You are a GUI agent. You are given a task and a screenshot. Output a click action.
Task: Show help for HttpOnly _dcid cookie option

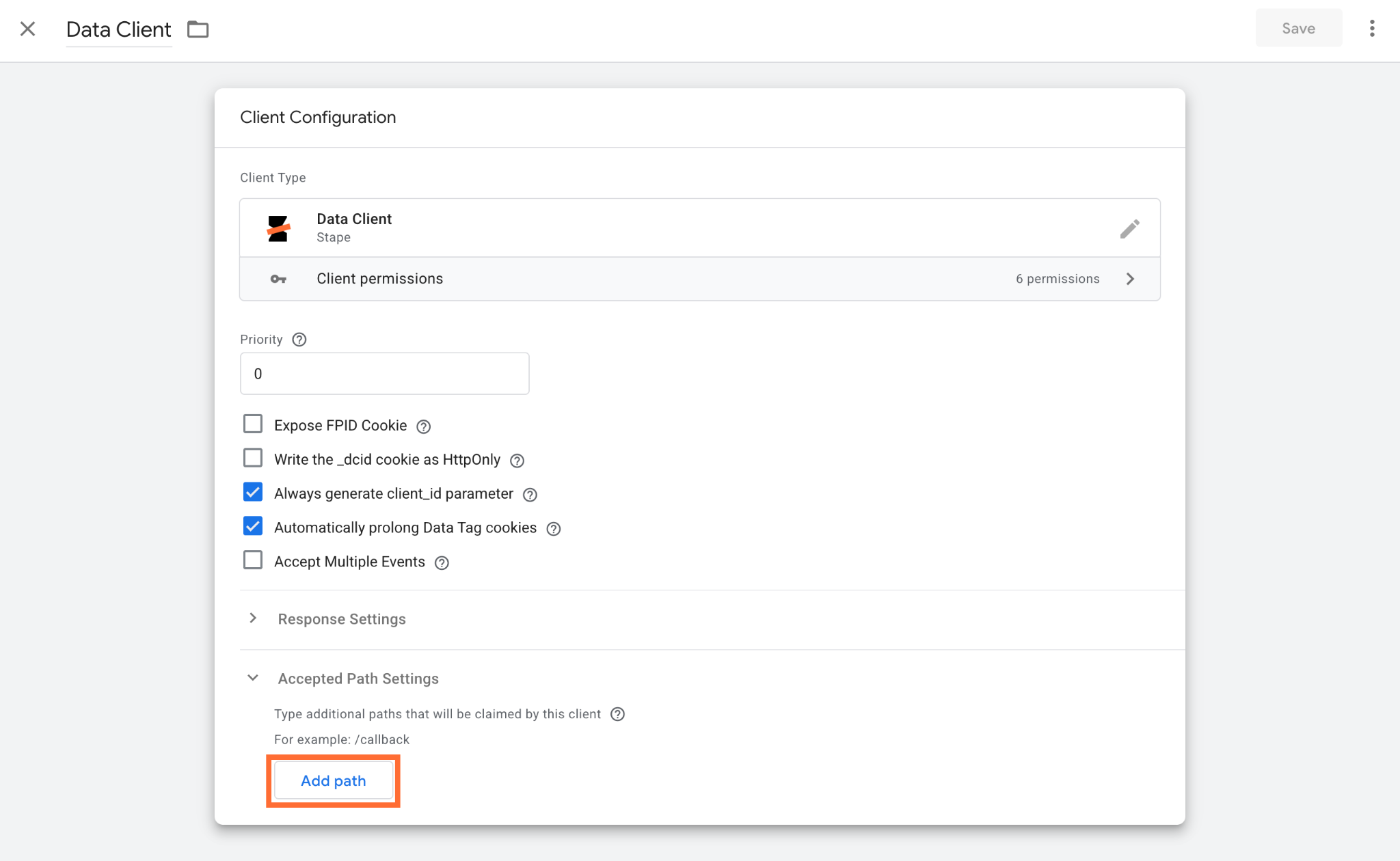[517, 461]
